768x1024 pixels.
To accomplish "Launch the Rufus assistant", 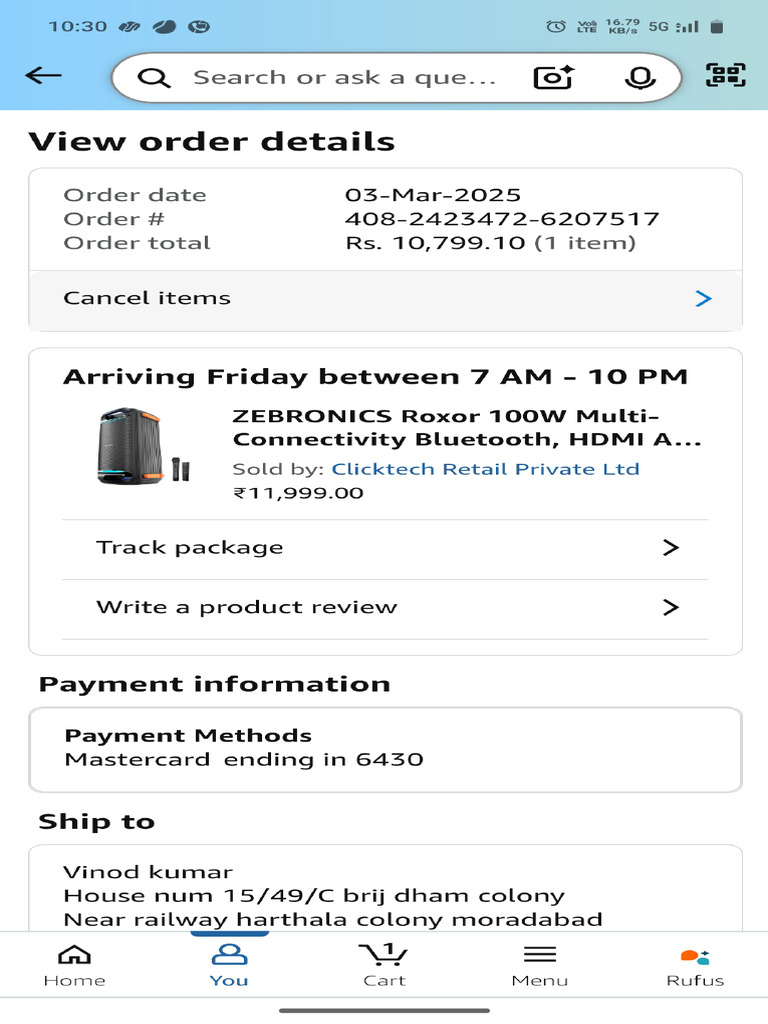I will (695, 965).
